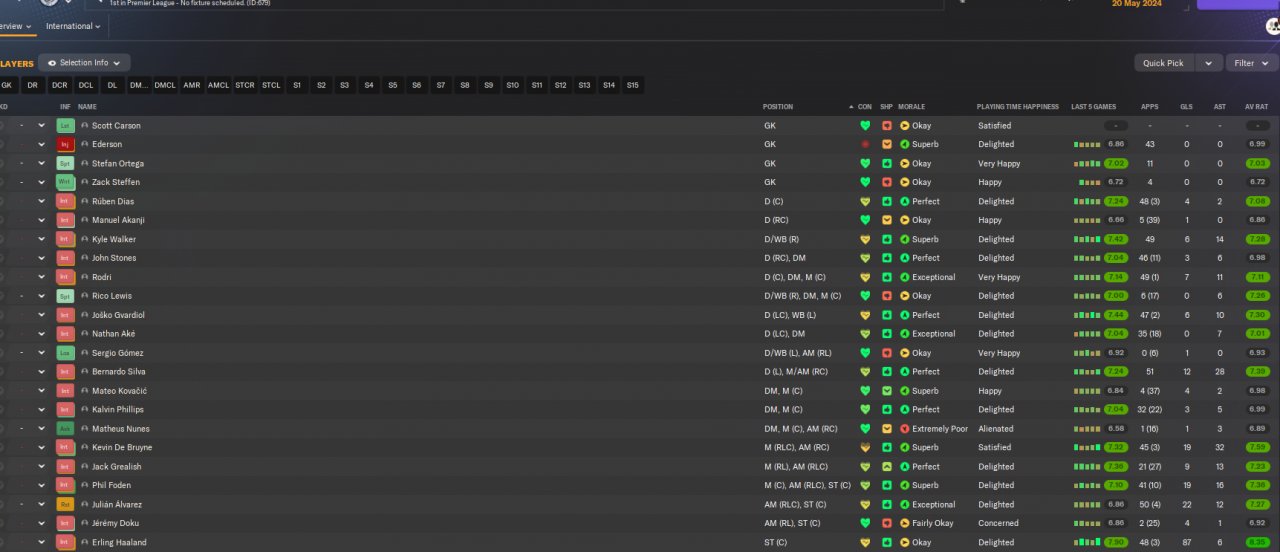This screenshot has width=1280, height=552.
Task: Toggle the DCL position filter
Action: pos(86,86)
